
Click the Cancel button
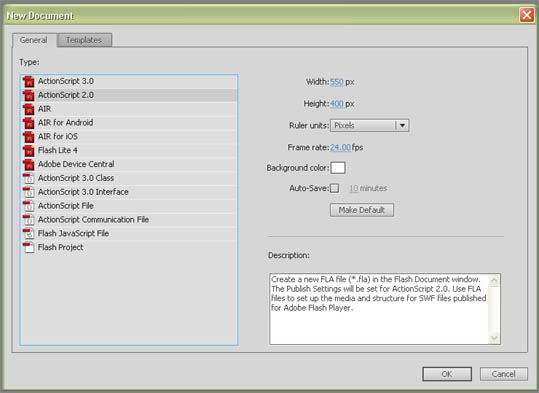[504, 374]
